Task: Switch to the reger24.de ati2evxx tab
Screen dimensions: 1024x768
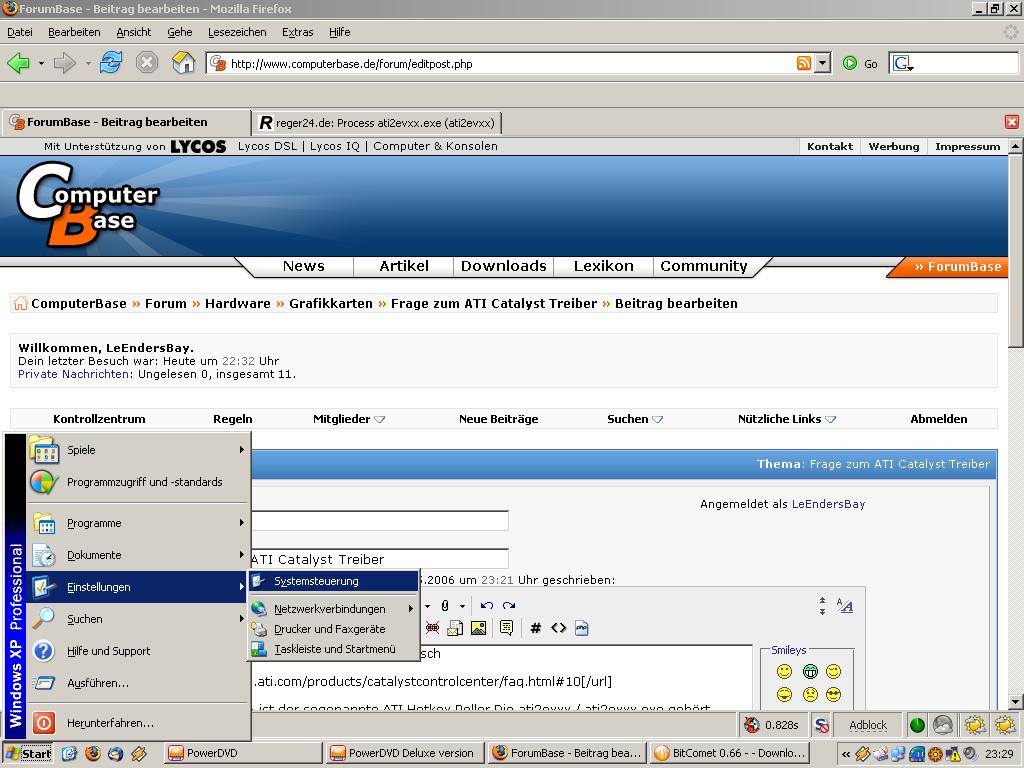Action: point(377,123)
